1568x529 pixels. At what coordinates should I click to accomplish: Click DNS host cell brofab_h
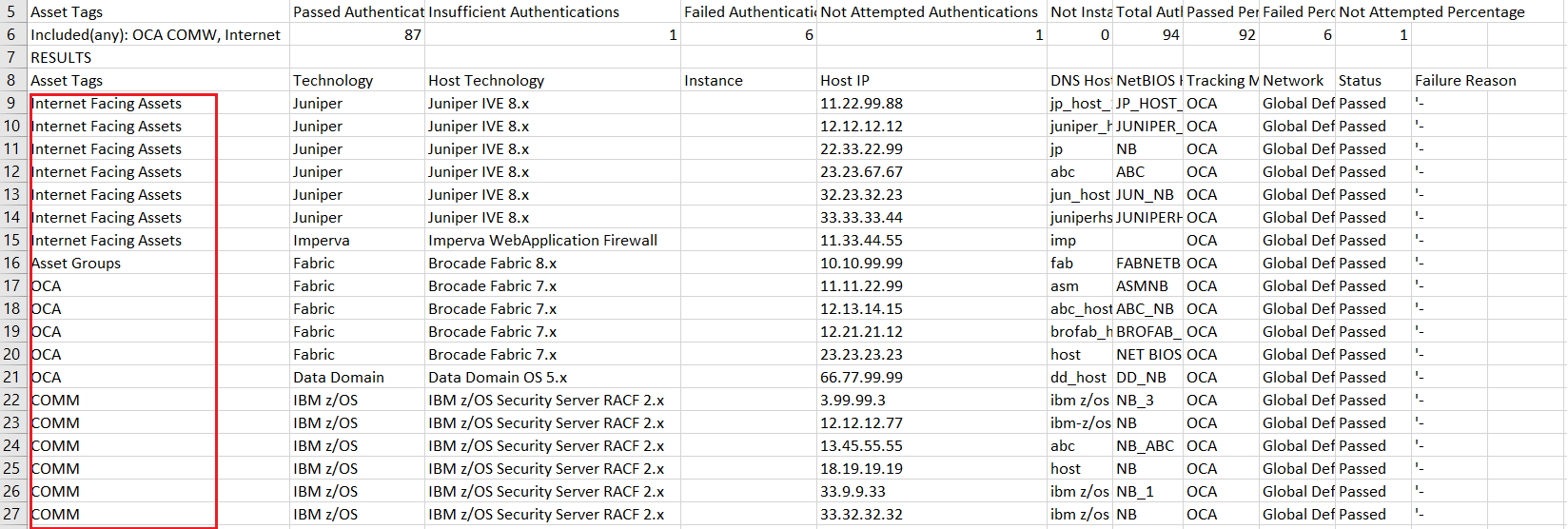point(1080,331)
